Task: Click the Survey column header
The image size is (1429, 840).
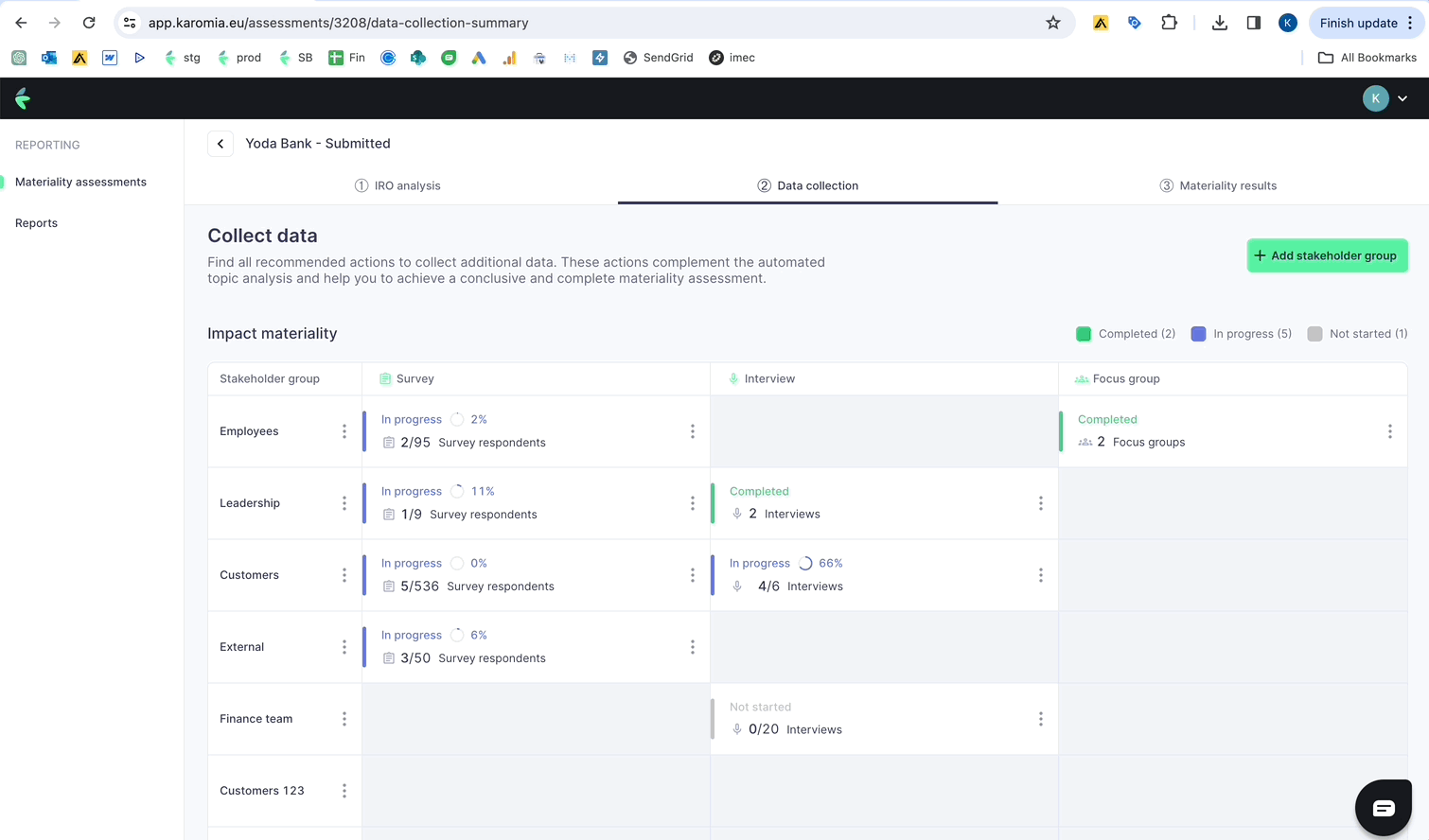Action: coord(406,378)
